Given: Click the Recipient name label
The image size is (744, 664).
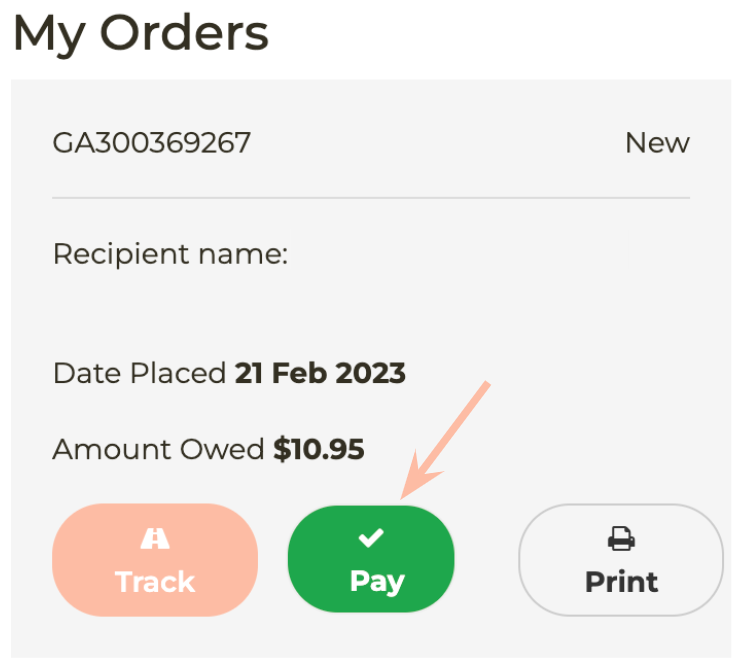Looking at the screenshot, I should (x=170, y=254).
